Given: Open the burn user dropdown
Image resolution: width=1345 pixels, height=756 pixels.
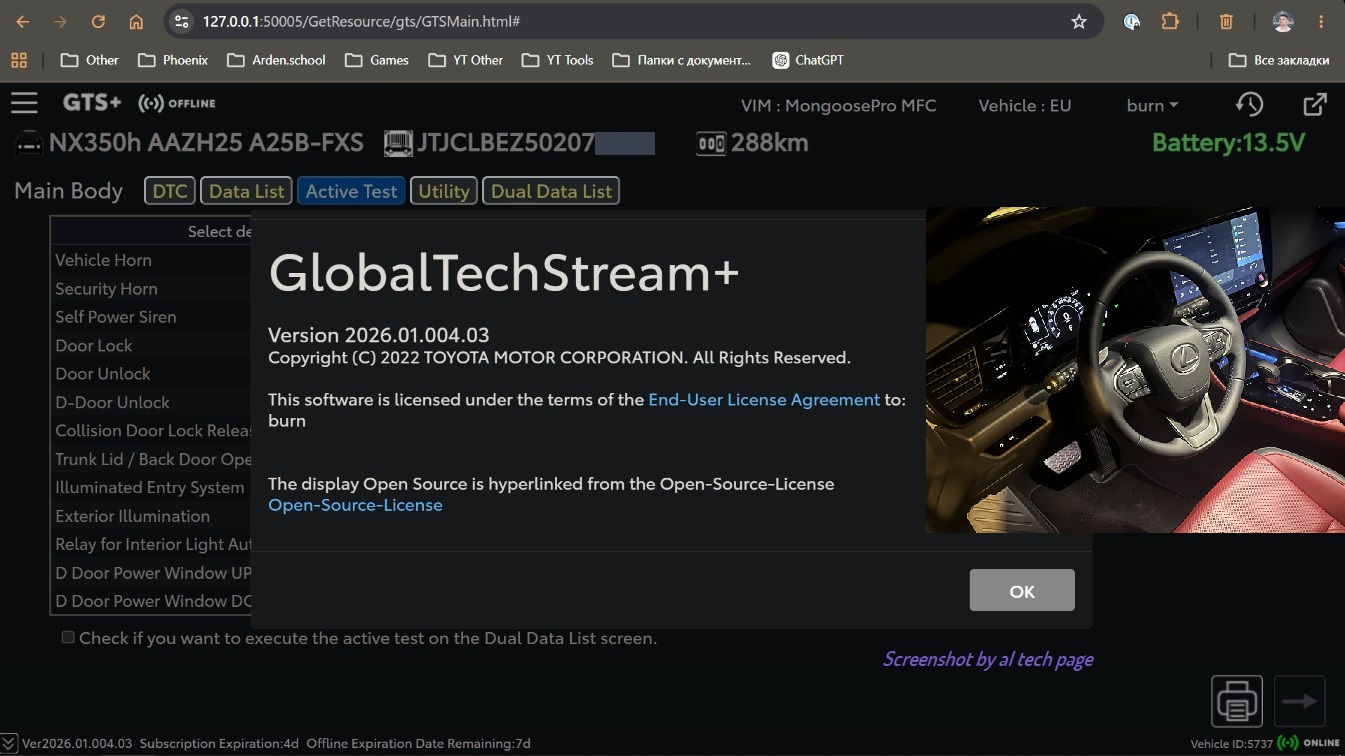Looking at the screenshot, I should point(1152,105).
